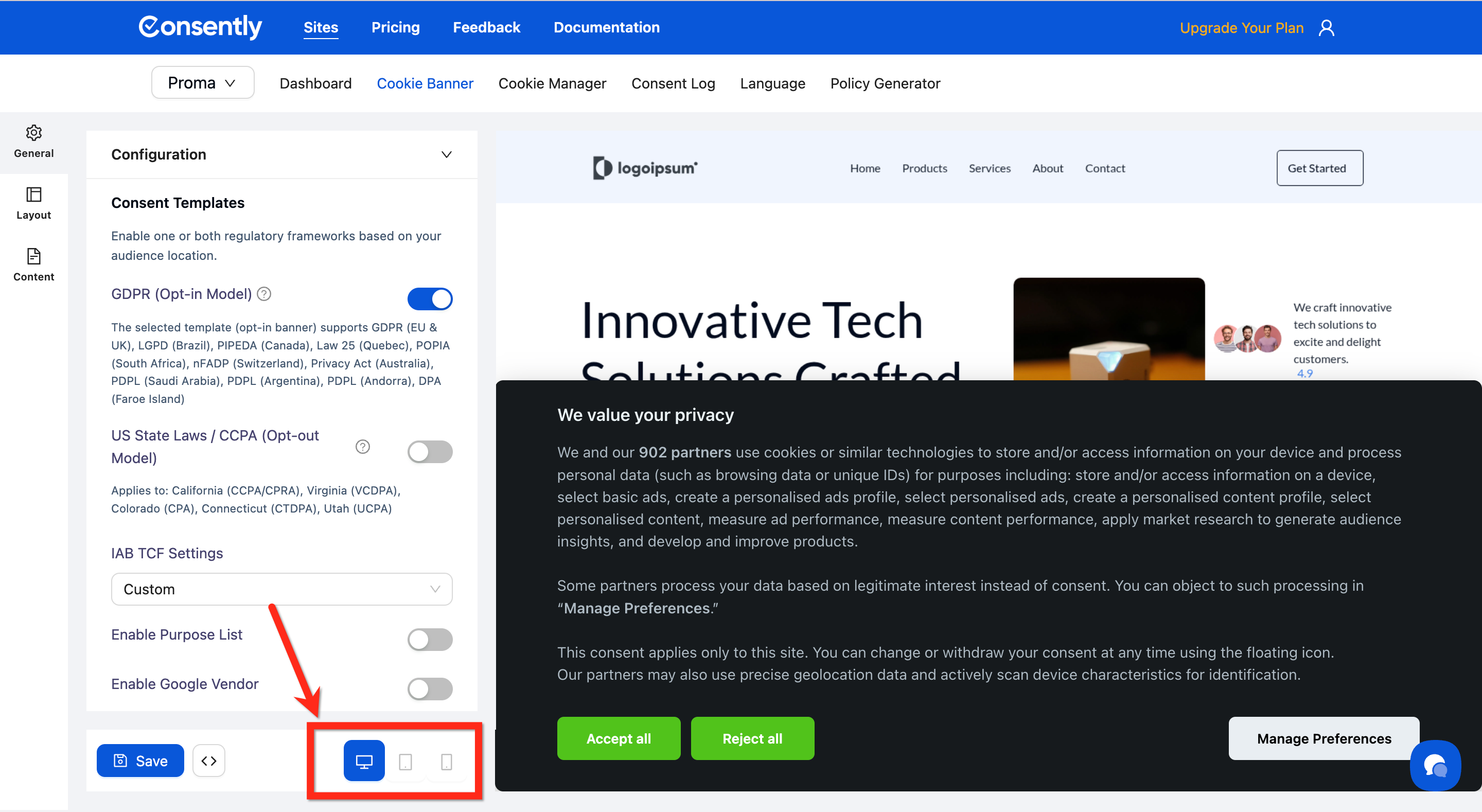Switch preview to mobile view
The width and height of the screenshot is (1482, 812).
click(x=447, y=762)
